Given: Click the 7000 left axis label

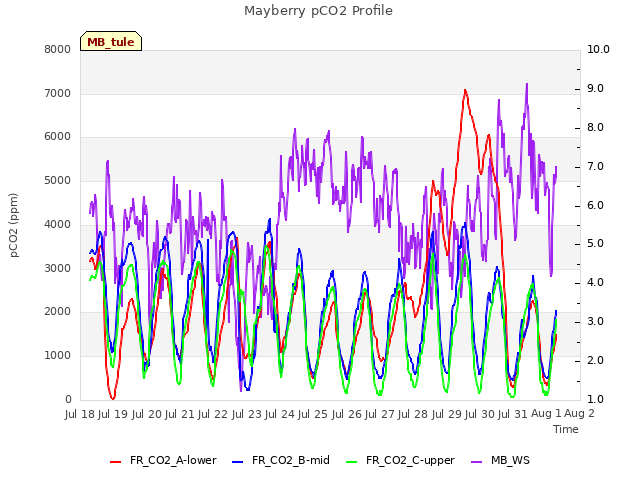Looking at the screenshot, I should tap(58, 93).
